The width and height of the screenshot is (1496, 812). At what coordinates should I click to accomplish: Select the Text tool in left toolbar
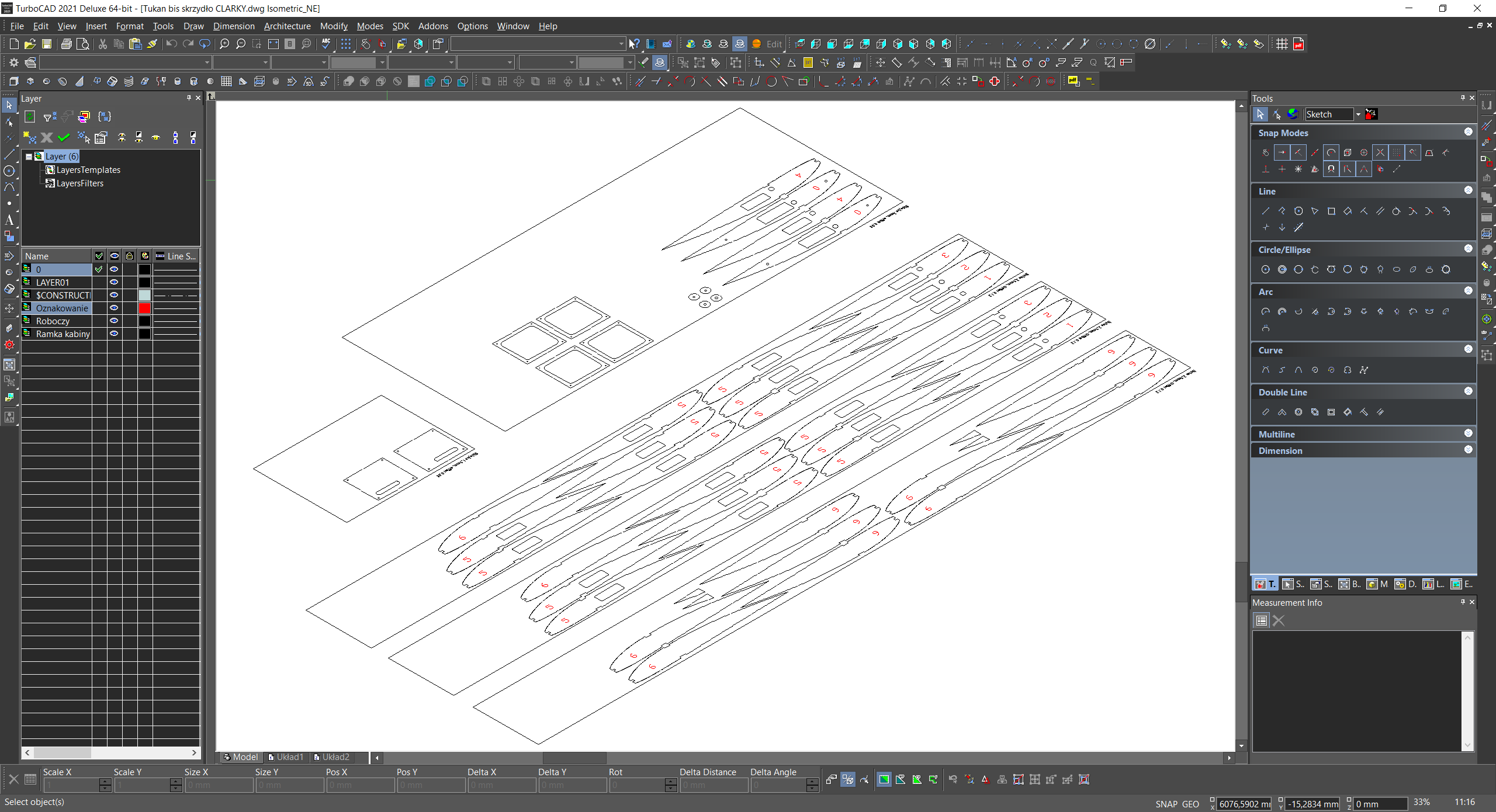click(9, 220)
